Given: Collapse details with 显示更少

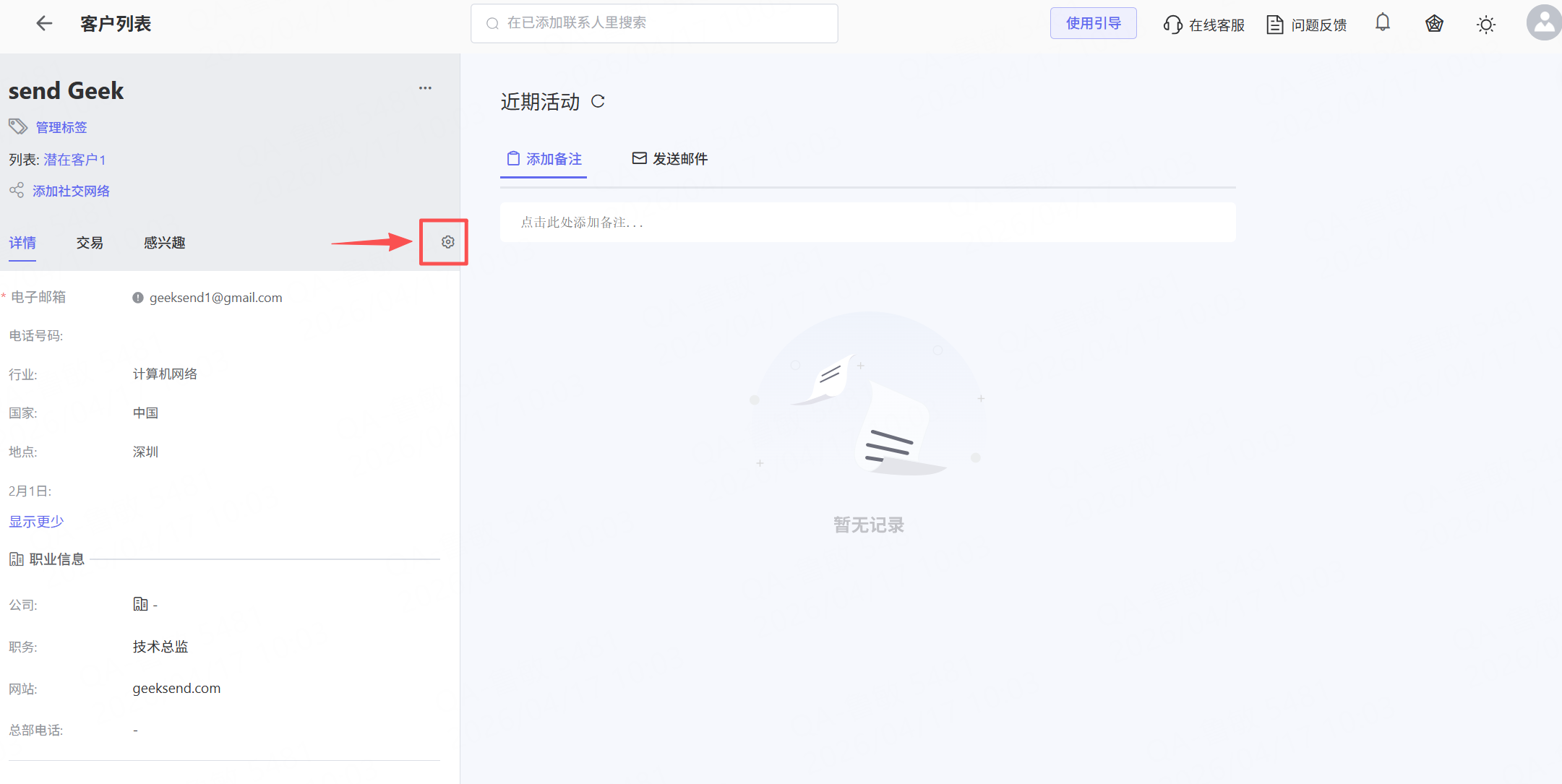Looking at the screenshot, I should pos(36,522).
